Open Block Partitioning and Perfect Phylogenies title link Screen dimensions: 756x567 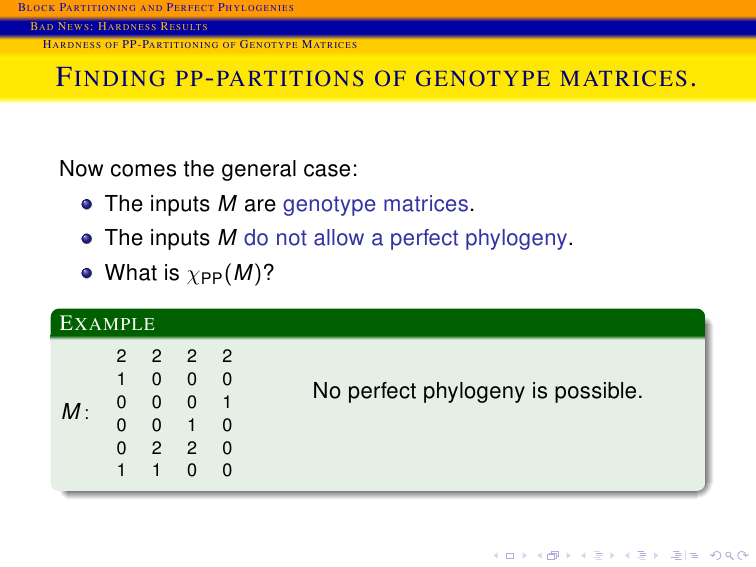coord(156,7)
